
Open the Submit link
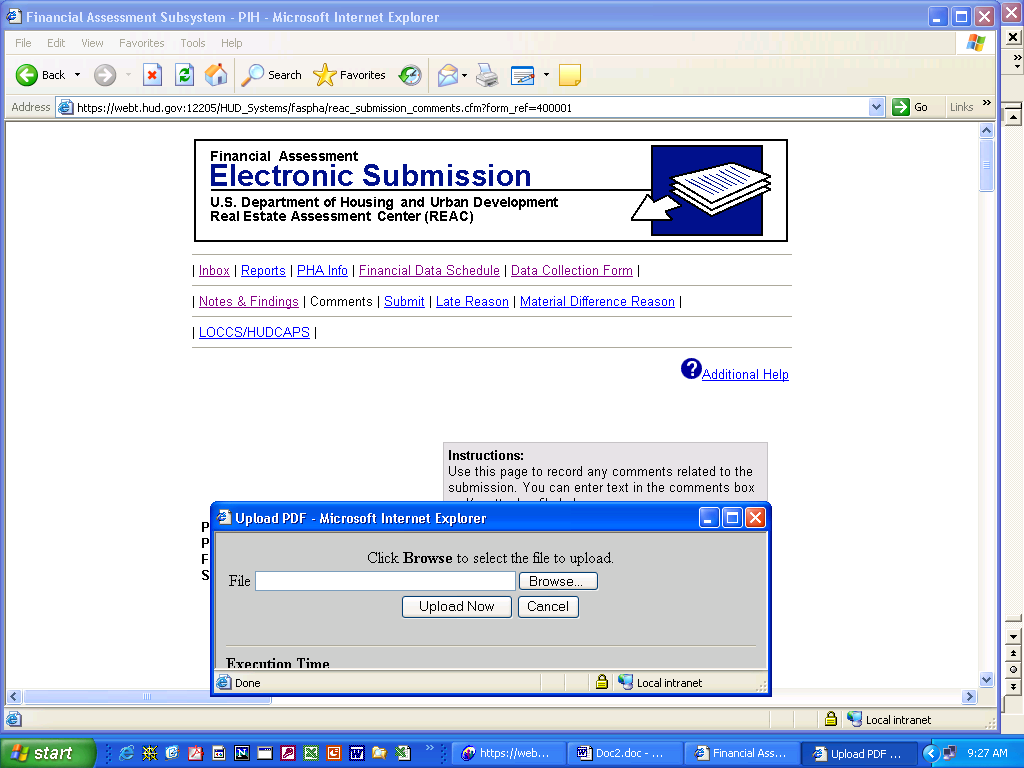pyautogui.click(x=404, y=302)
